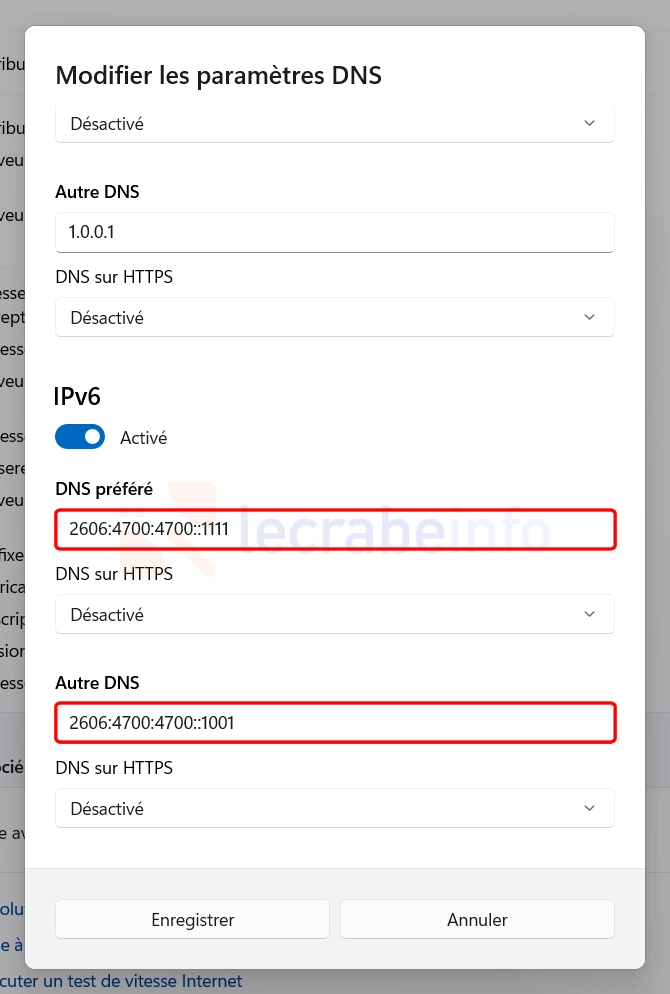Click the IPv6 section heading

point(77,396)
